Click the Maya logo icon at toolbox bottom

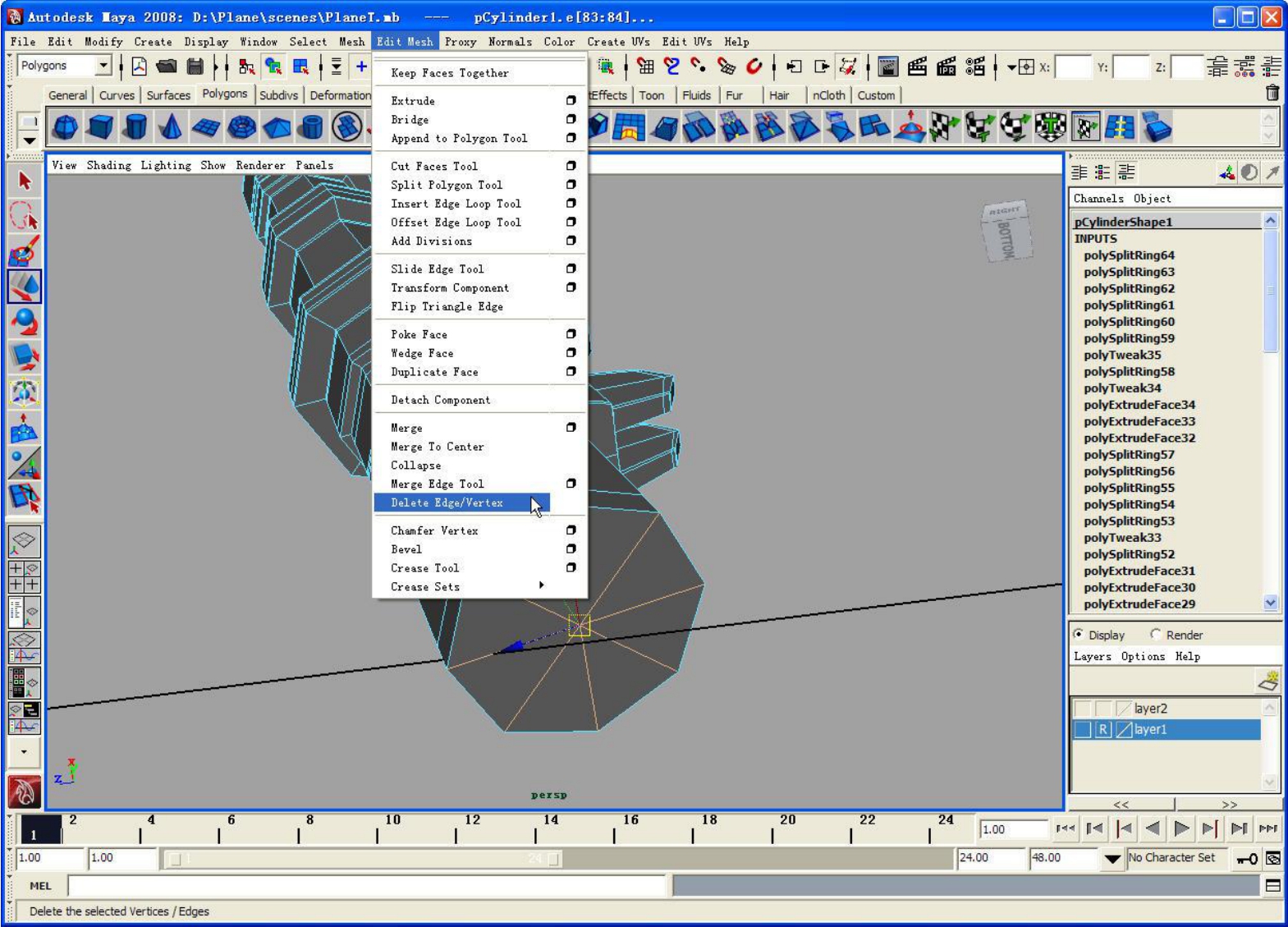[25, 792]
